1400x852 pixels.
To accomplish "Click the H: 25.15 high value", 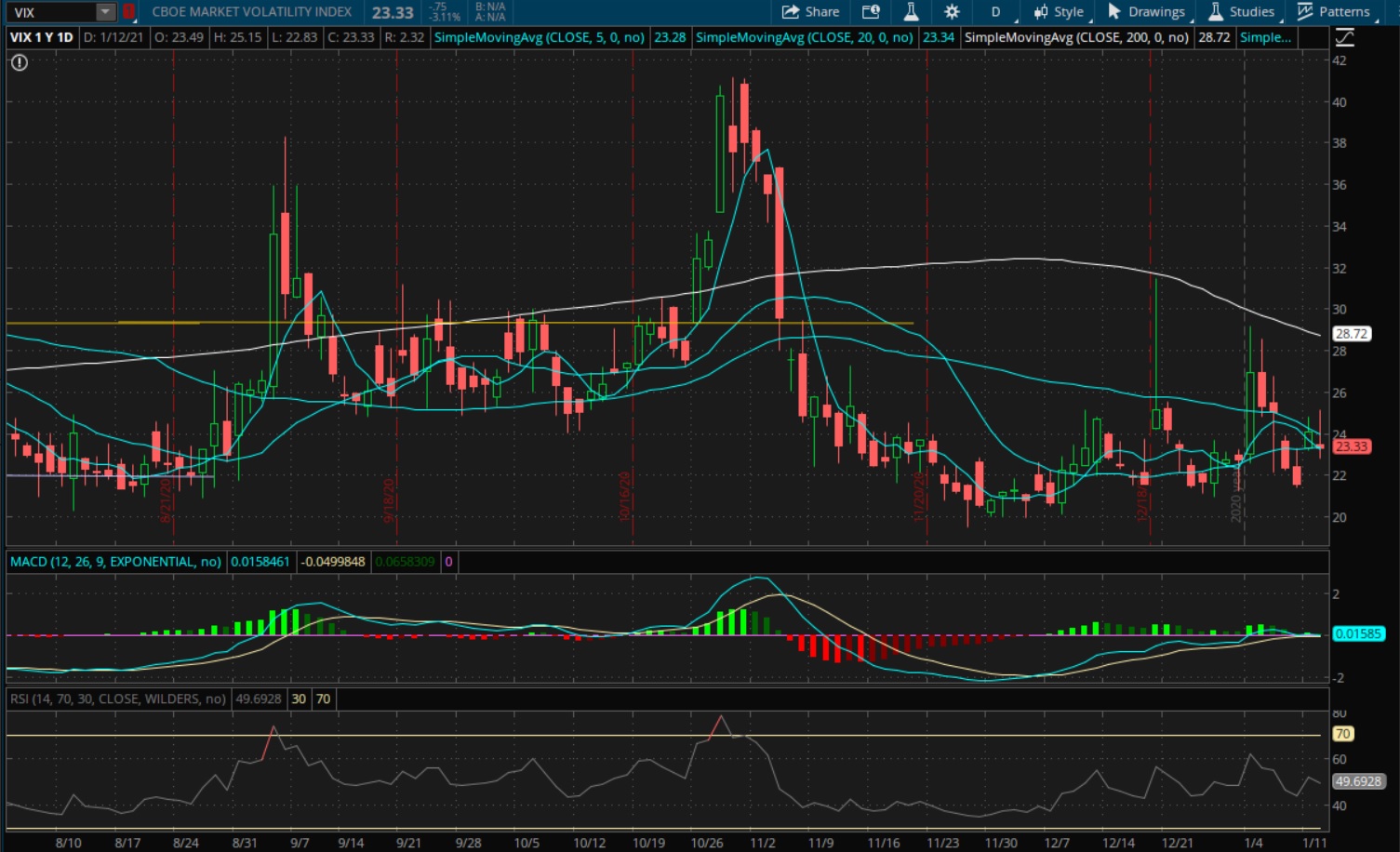I will coord(238,37).
